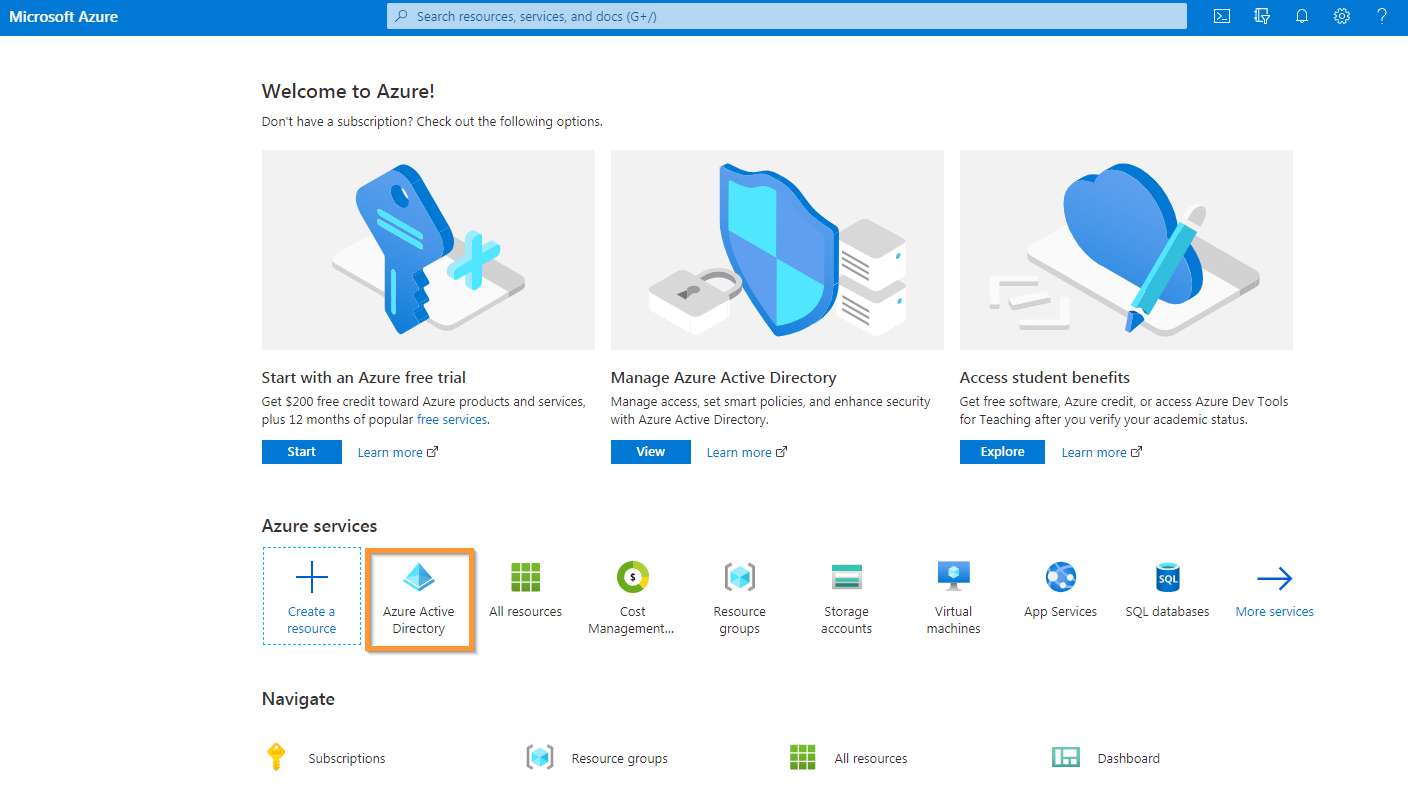Open Subscriptions text under Navigate
1408x800 pixels.
pyautogui.click(x=347, y=759)
